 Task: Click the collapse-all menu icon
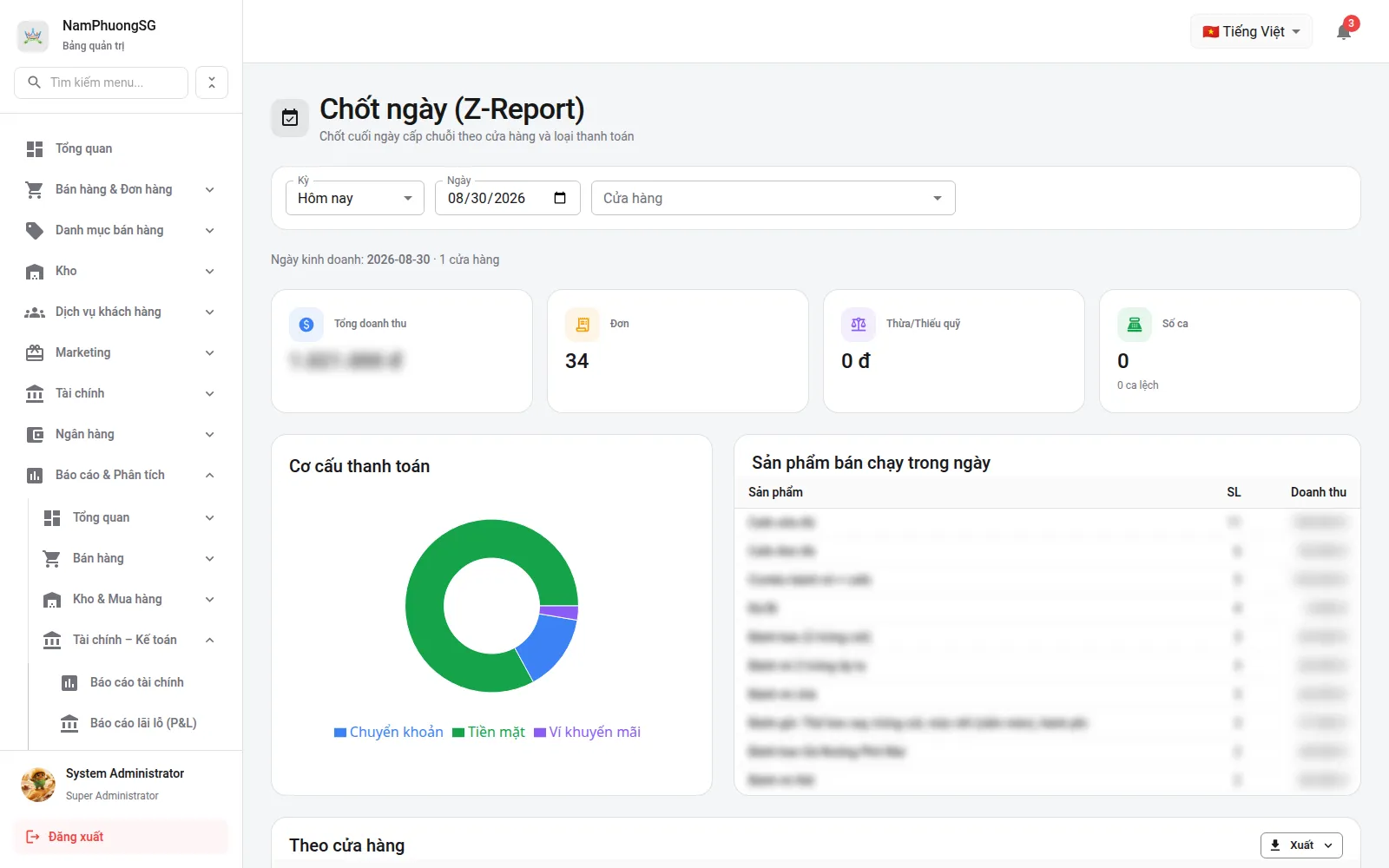pos(212,82)
